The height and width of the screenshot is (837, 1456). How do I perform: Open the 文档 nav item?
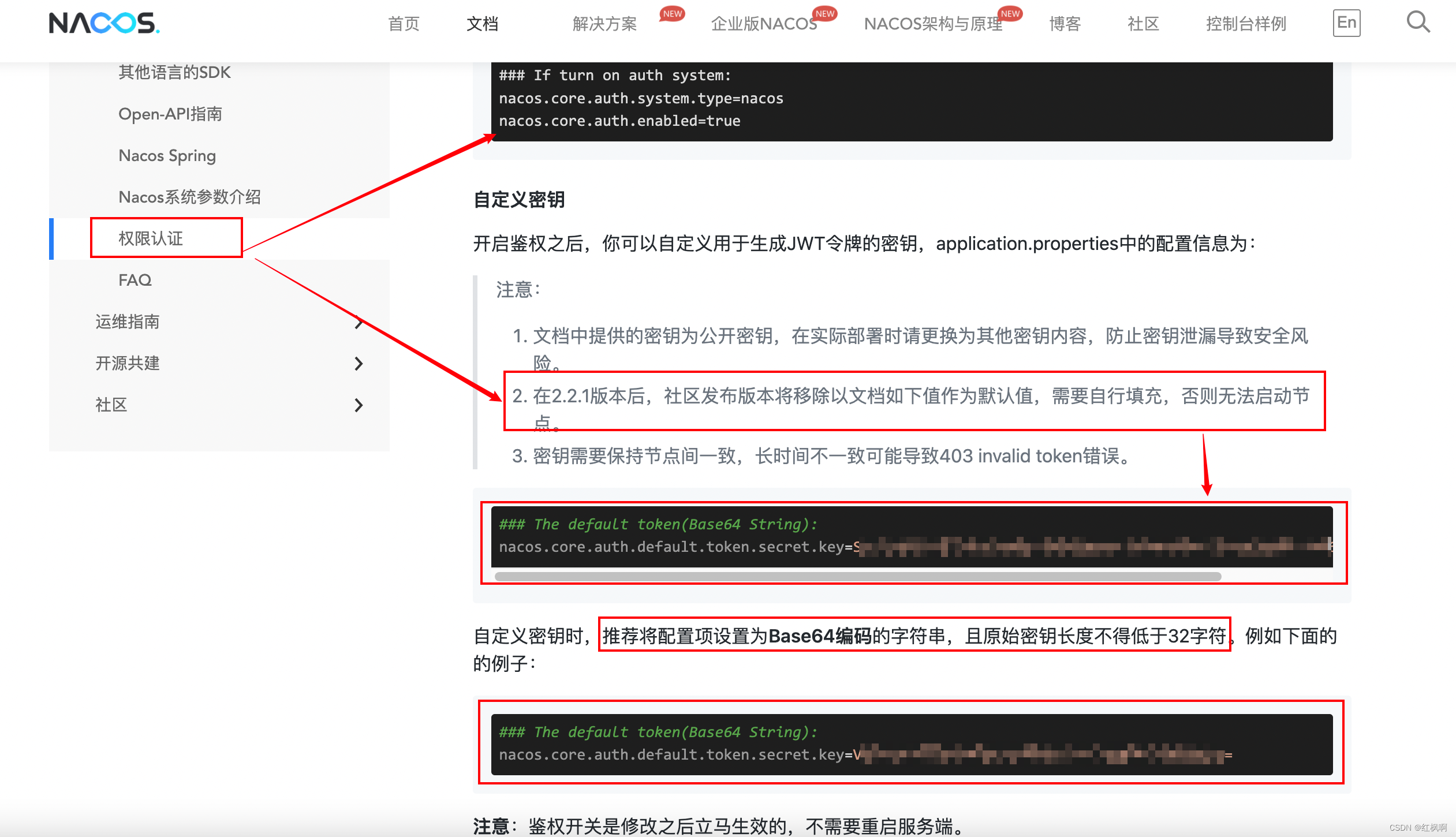[x=482, y=24]
